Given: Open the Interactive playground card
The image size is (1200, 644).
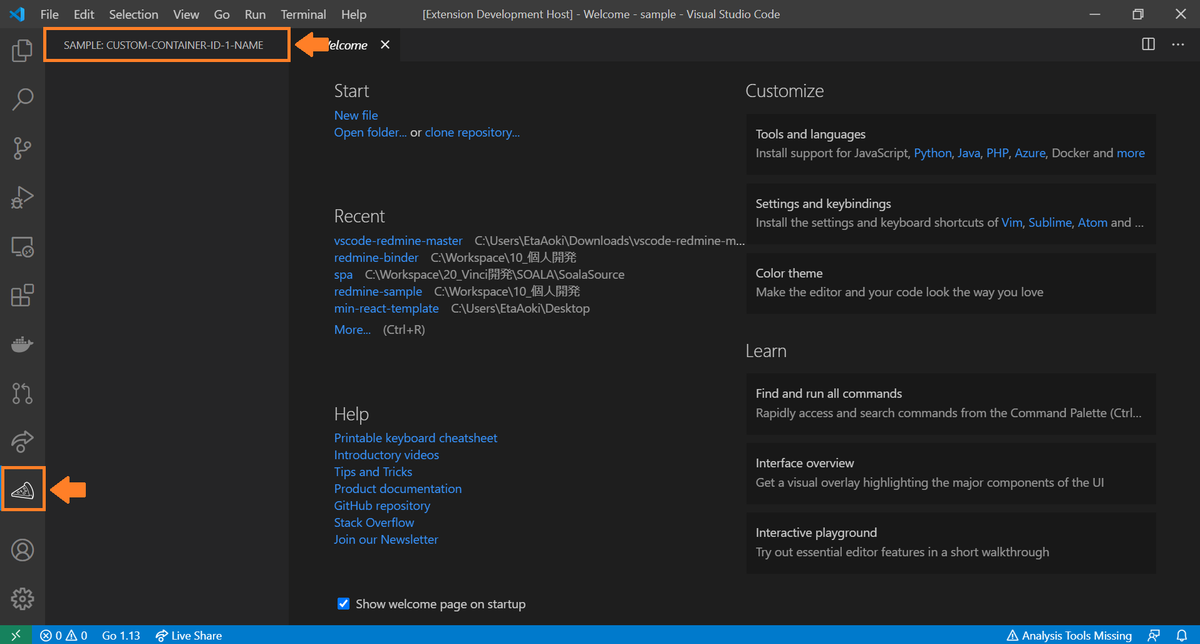Looking at the screenshot, I should click(950, 542).
